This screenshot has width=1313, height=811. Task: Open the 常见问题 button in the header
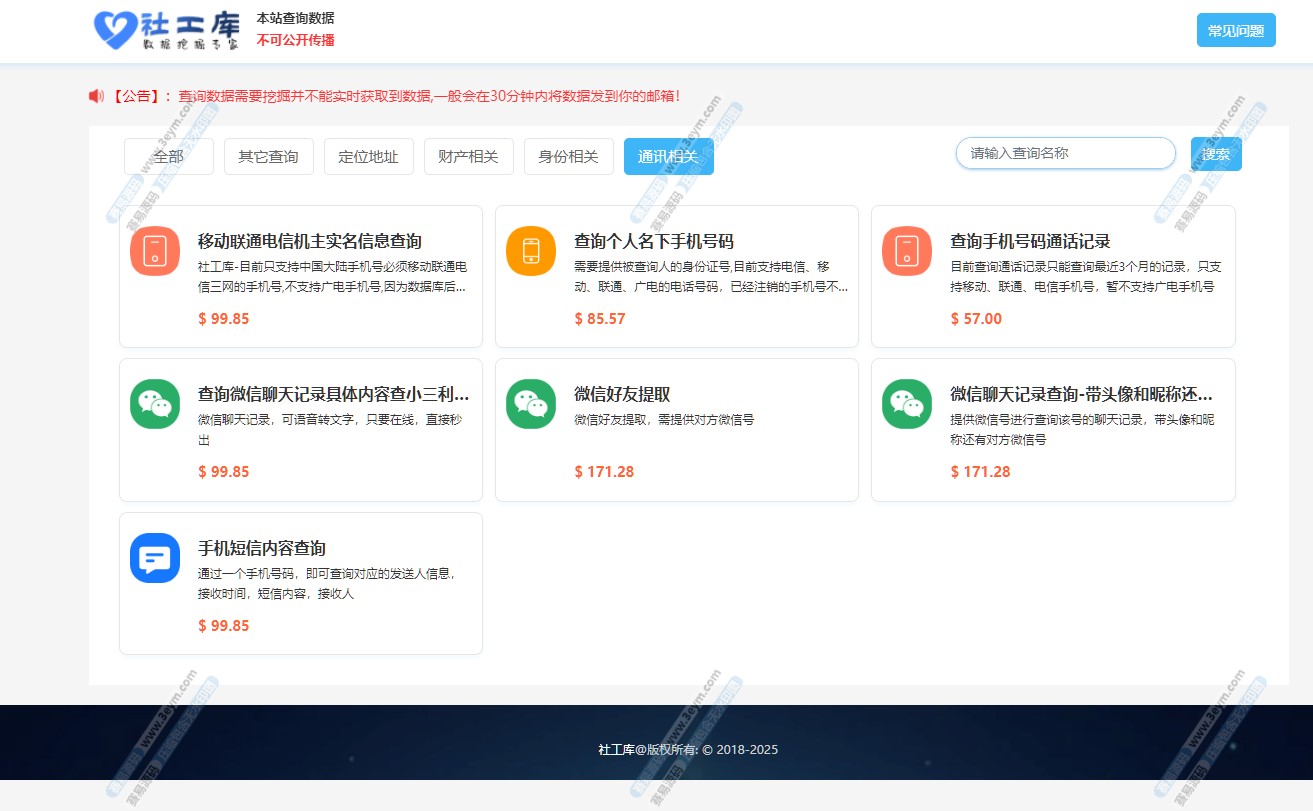click(1236, 31)
